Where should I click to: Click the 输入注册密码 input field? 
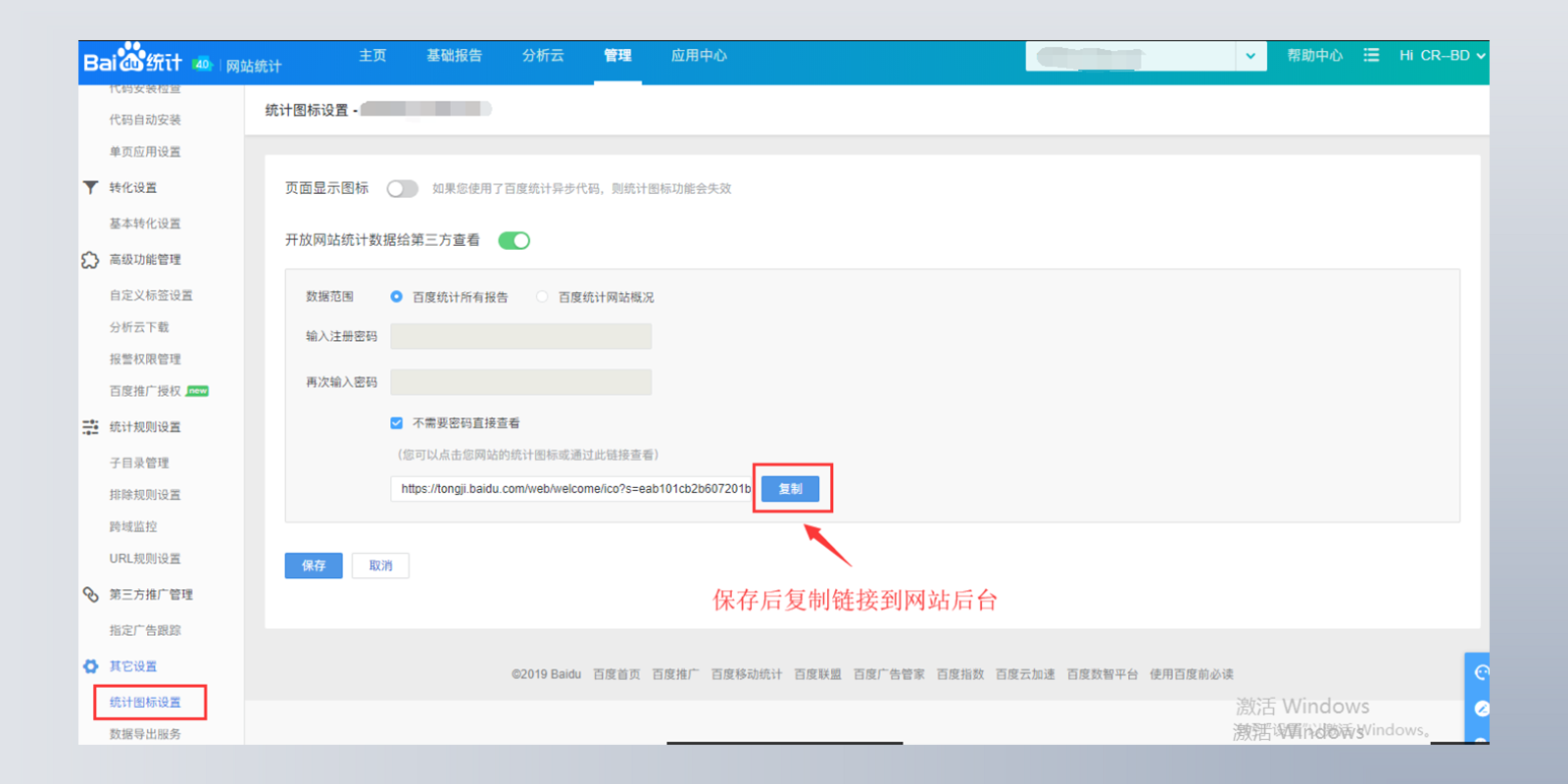pyautogui.click(x=520, y=337)
